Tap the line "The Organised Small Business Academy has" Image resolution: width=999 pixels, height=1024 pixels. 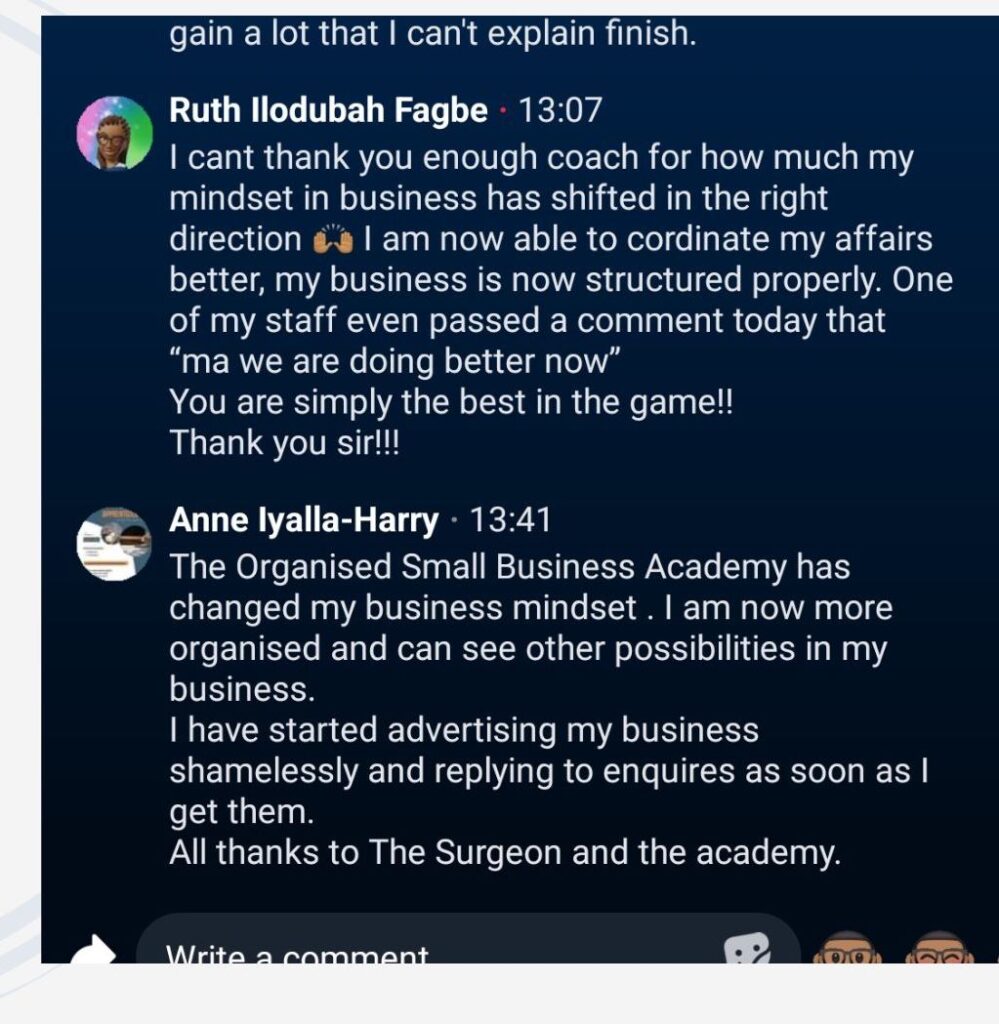[x=509, y=567]
